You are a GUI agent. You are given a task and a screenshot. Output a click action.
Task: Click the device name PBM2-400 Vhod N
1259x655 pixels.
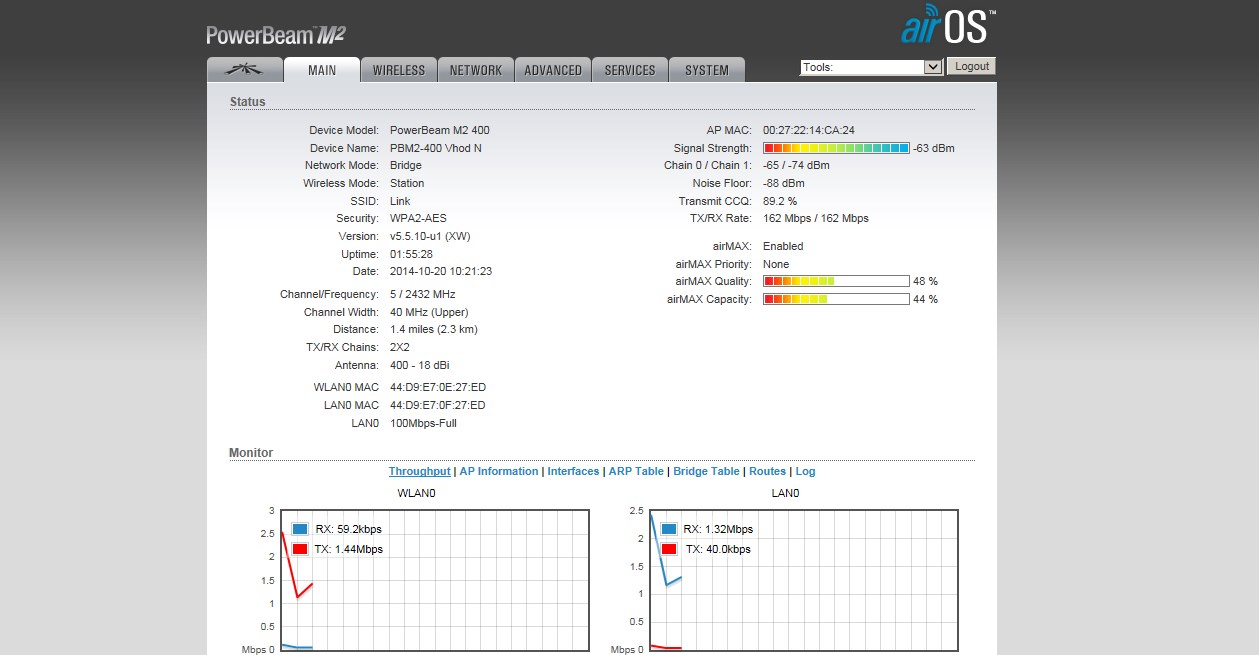point(436,148)
